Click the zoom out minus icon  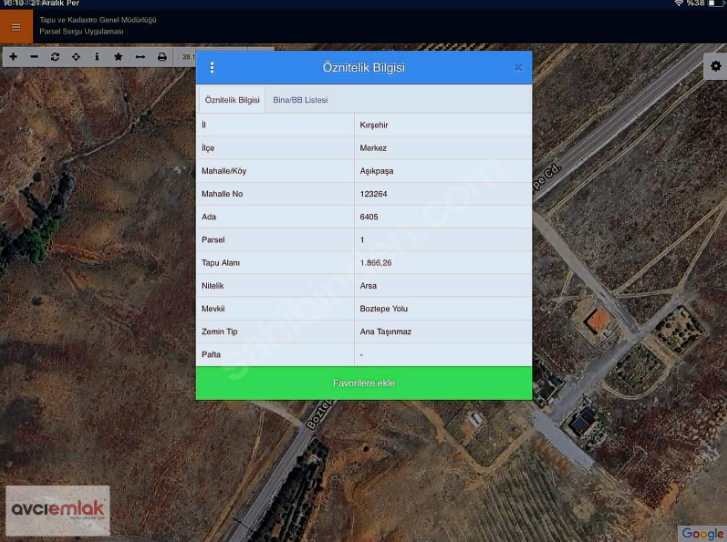click(x=34, y=57)
